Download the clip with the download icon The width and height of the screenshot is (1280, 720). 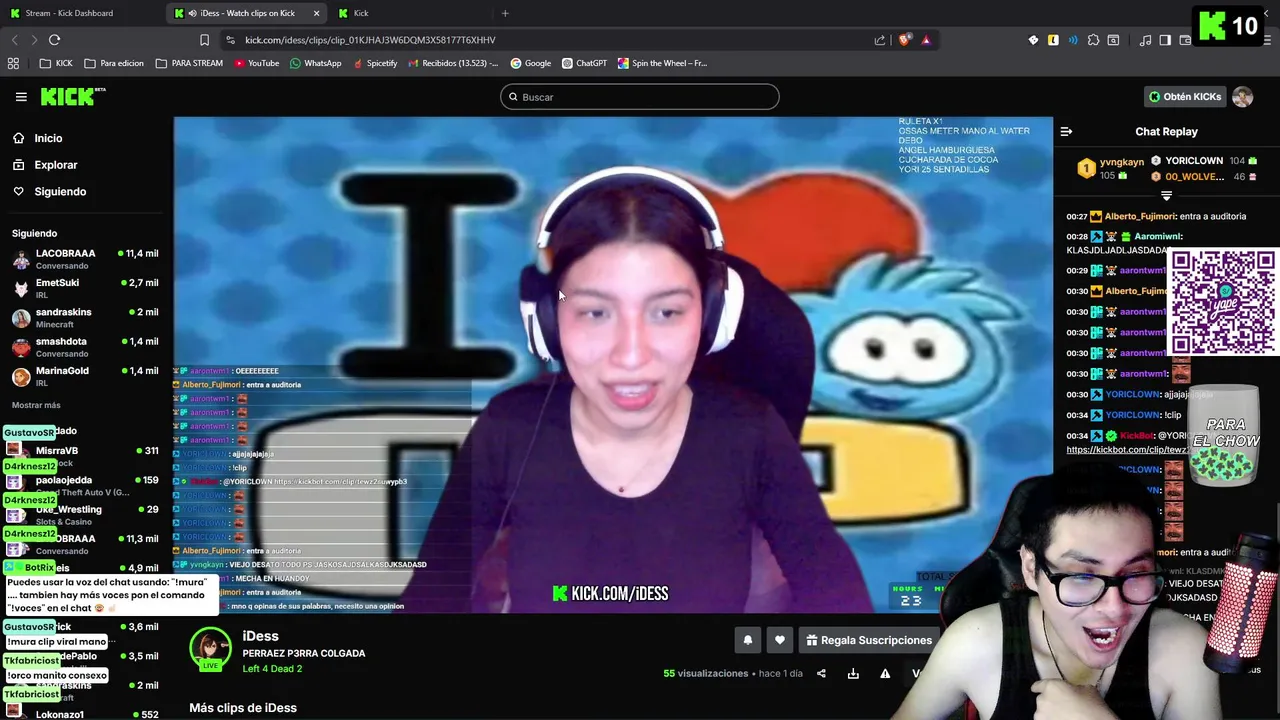(853, 674)
